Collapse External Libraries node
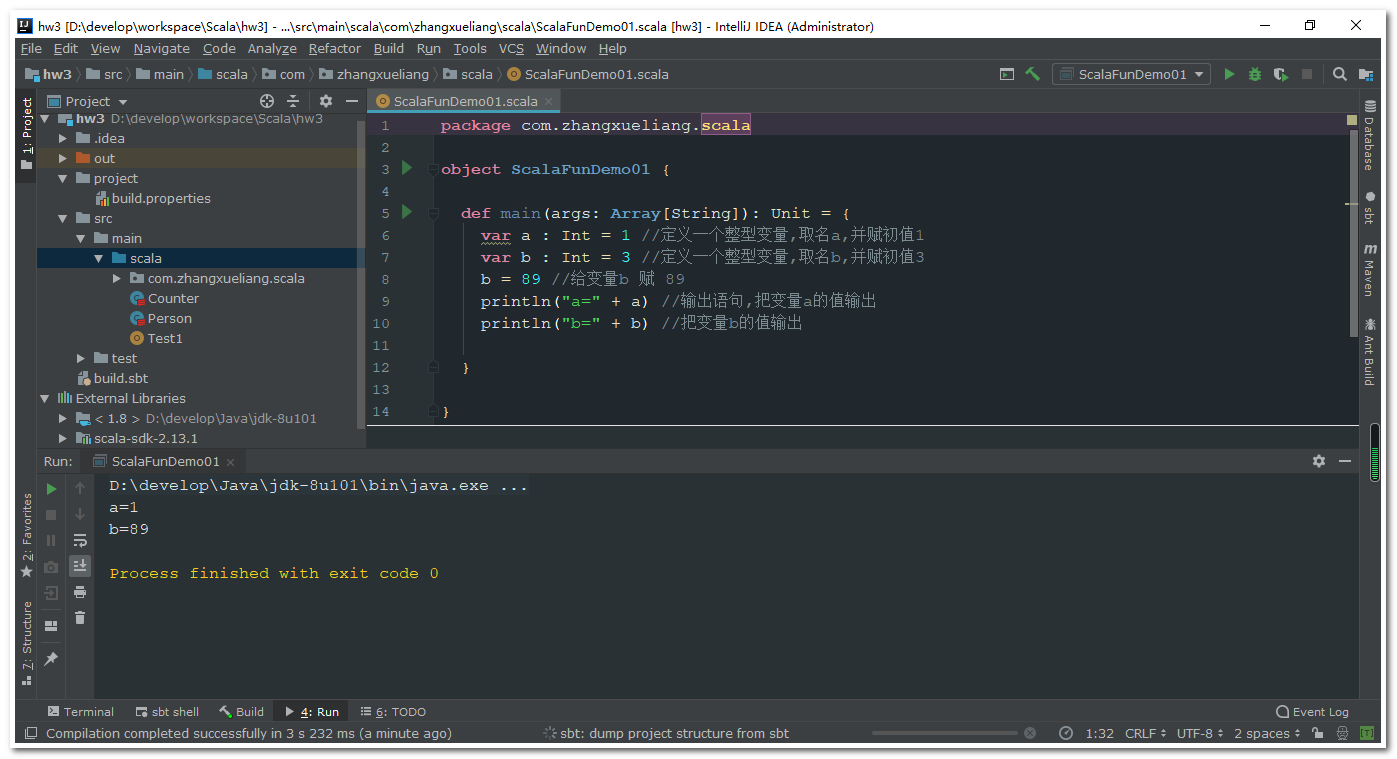This screenshot has width=1397, height=759. tap(45, 398)
